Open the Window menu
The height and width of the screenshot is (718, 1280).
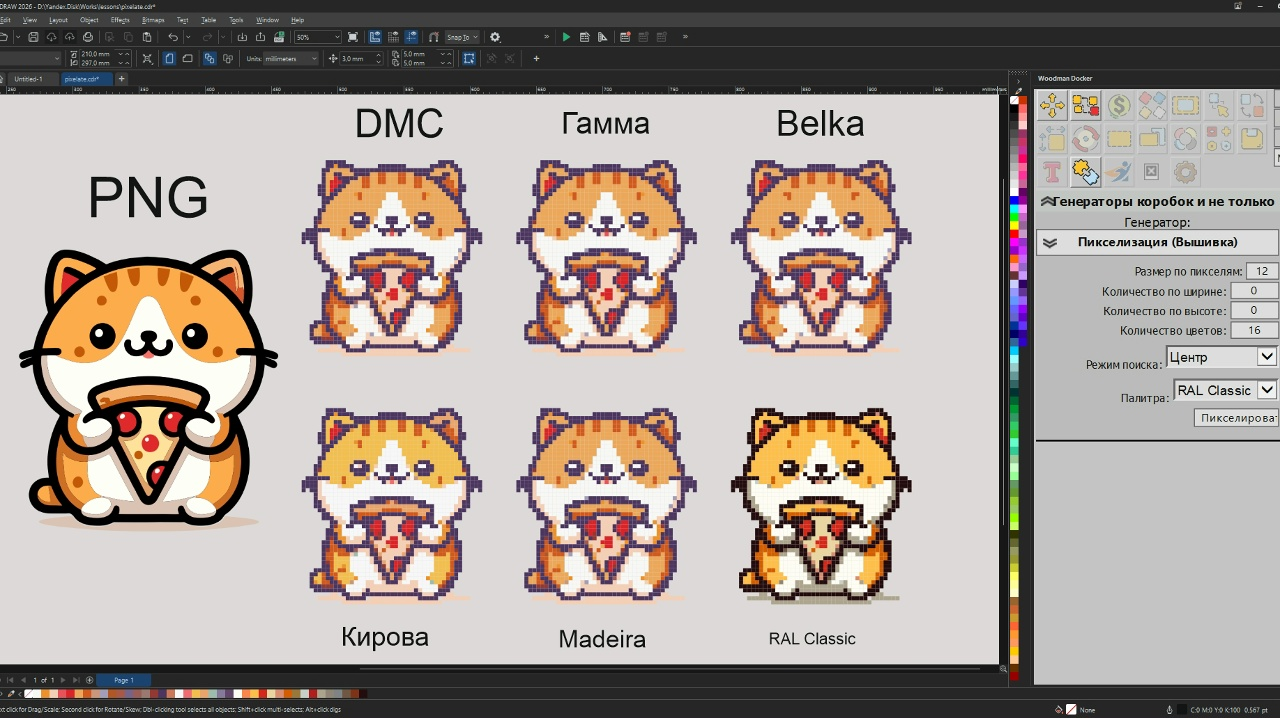tap(267, 20)
